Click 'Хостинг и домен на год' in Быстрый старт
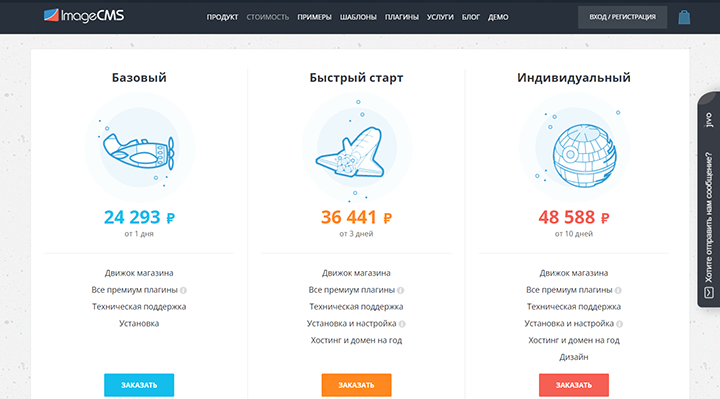This screenshot has width=720, height=399. [356, 340]
